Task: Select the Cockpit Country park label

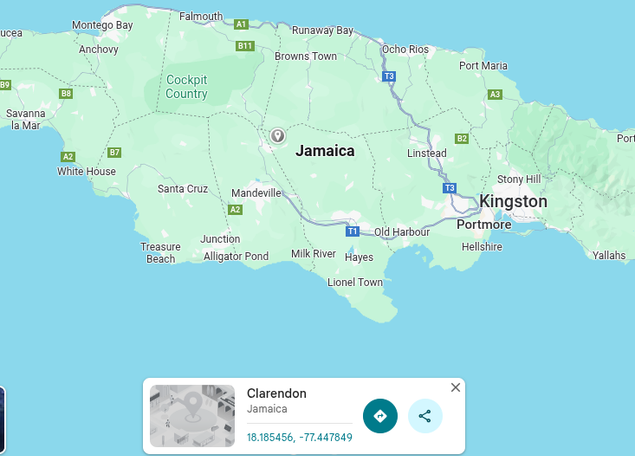Action: tap(186, 87)
